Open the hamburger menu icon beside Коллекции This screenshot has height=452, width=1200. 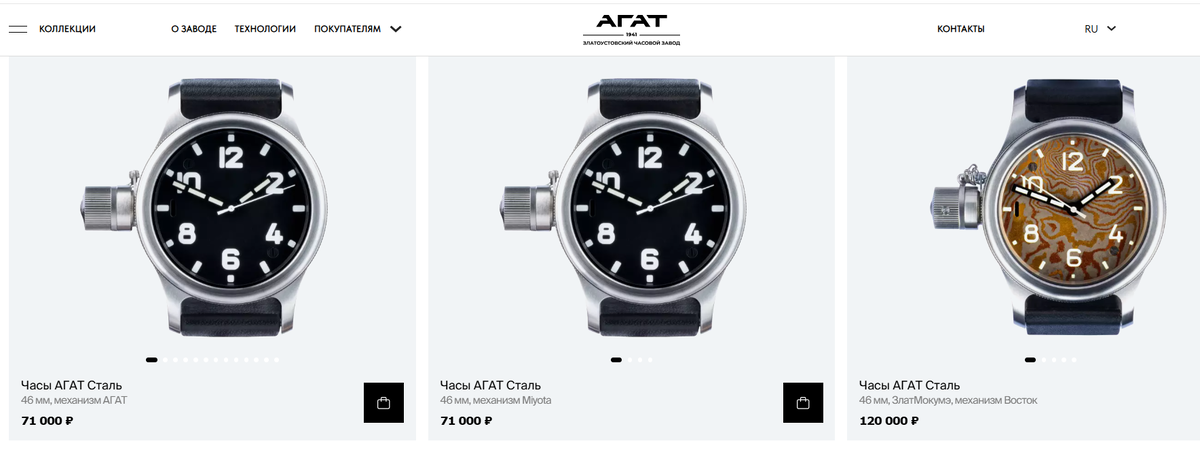(x=17, y=29)
